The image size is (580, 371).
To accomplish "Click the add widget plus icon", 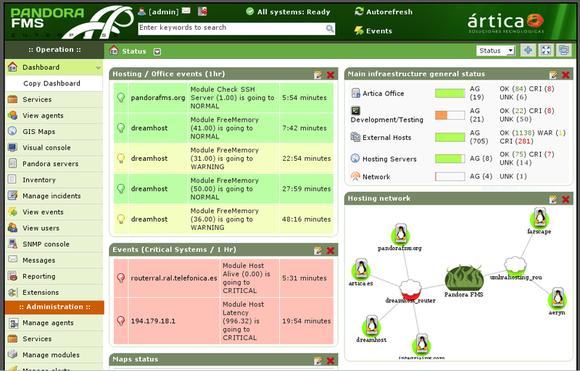I will click(528, 50).
